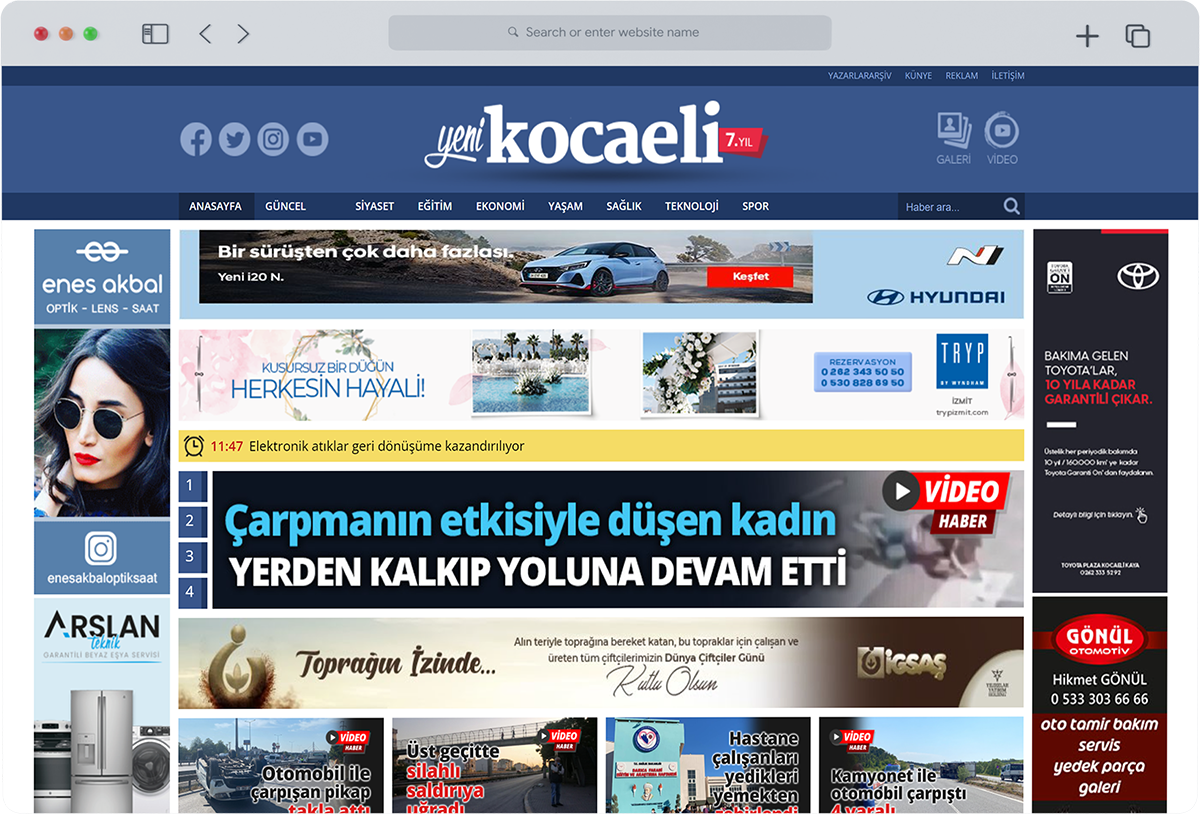Open the Instagram icon in header
1200x814 pixels.
tap(273, 139)
